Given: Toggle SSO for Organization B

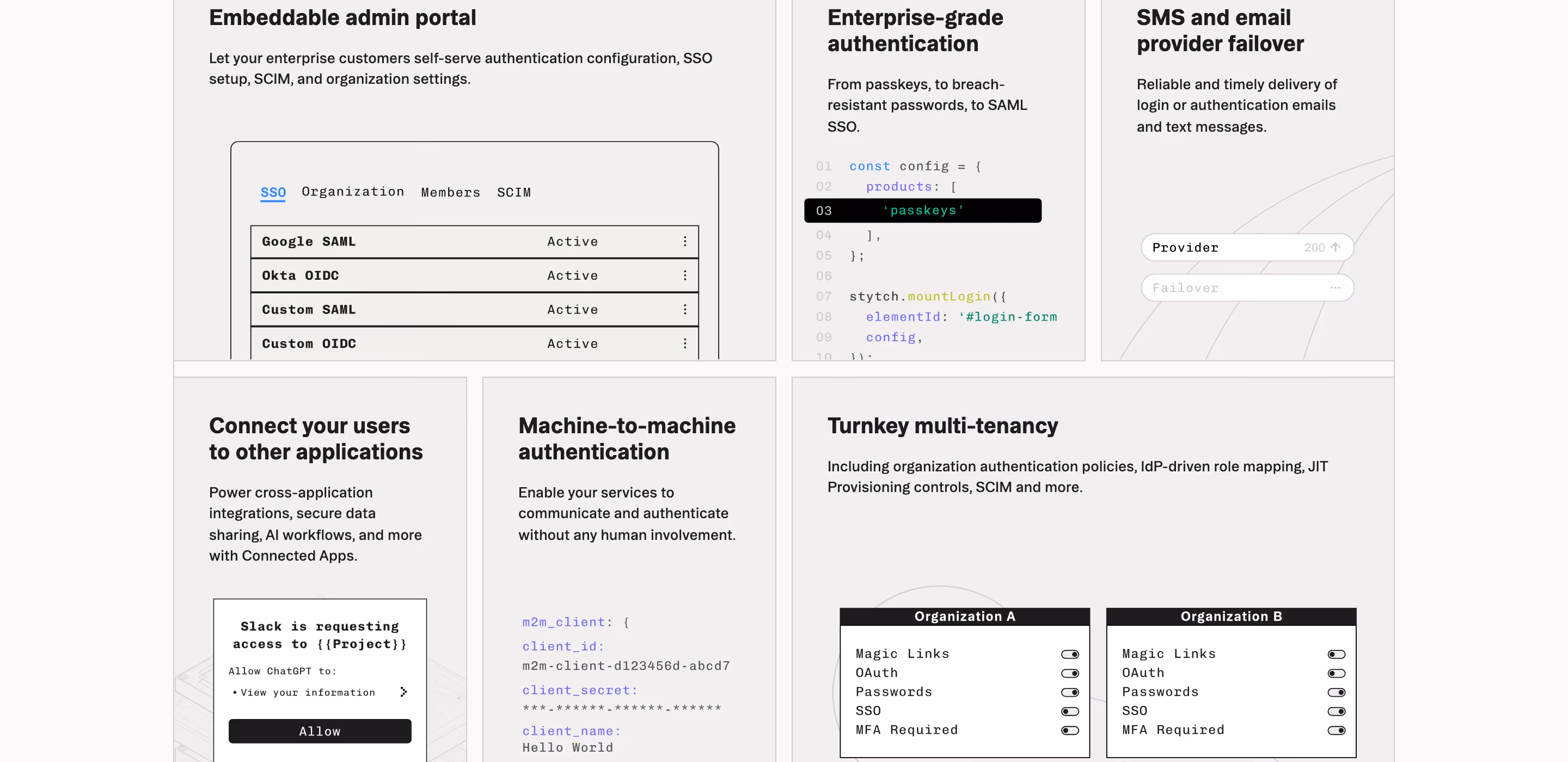Looking at the screenshot, I should tap(1337, 711).
